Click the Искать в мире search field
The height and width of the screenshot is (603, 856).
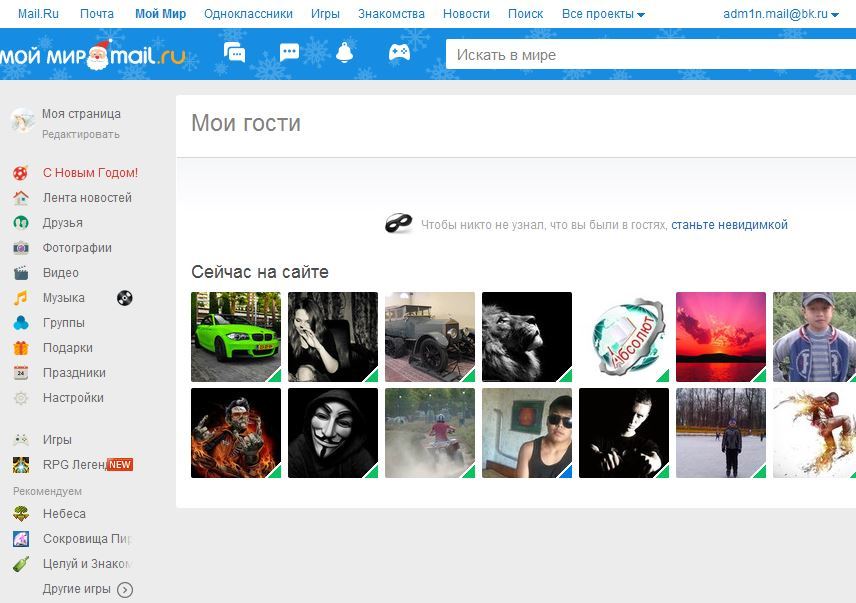[651, 55]
